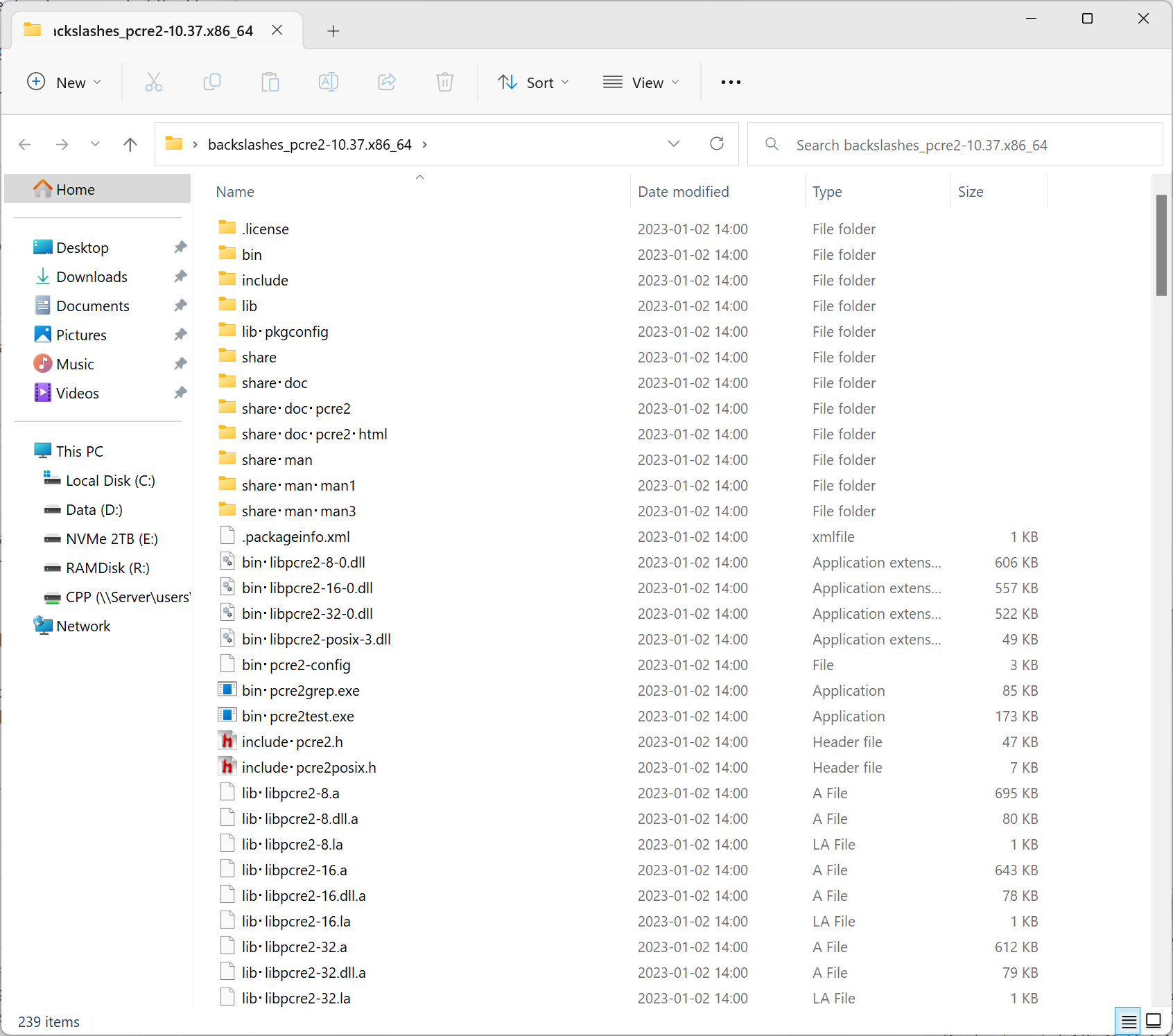Screen dimensions: 1173x1036
Task: Switch to details layout view
Action: [1127, 1020]
